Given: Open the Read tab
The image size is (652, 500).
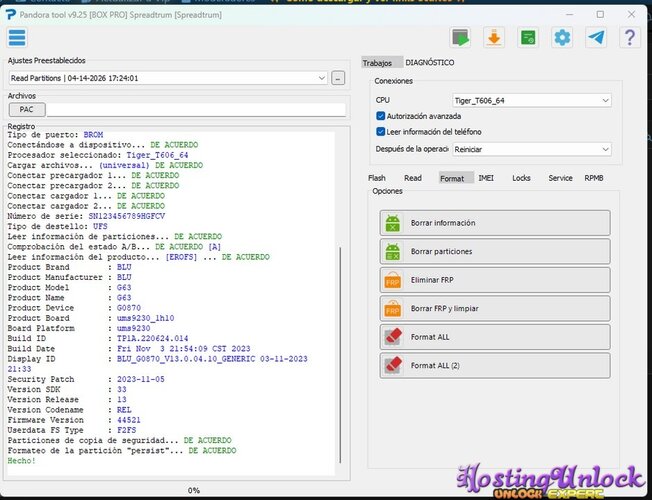Looking at the screenshot, I should click(x=413, y=178).
